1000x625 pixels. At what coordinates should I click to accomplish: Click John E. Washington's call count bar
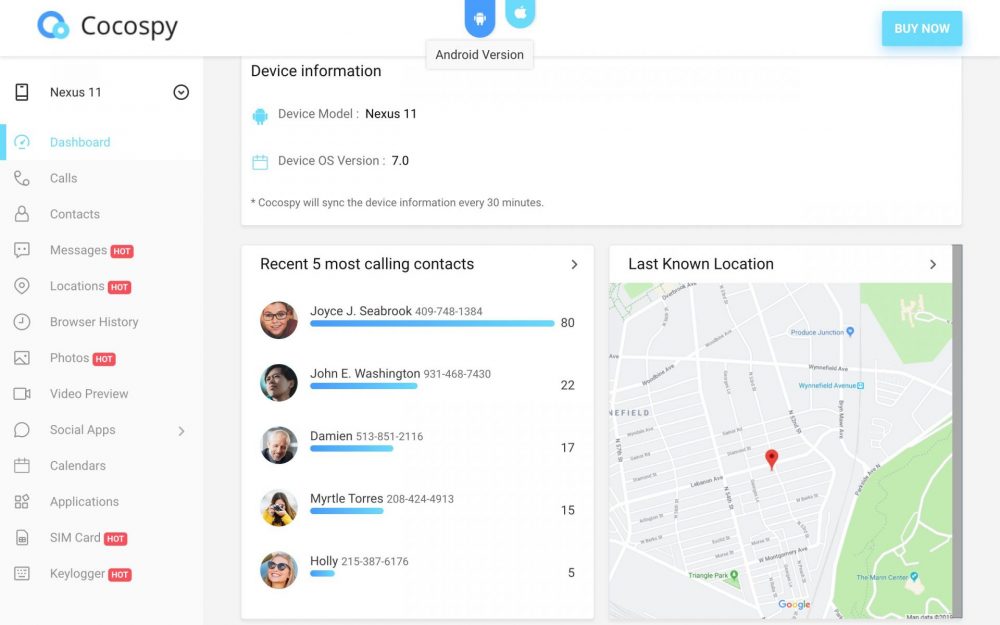[x=364, y=386]
